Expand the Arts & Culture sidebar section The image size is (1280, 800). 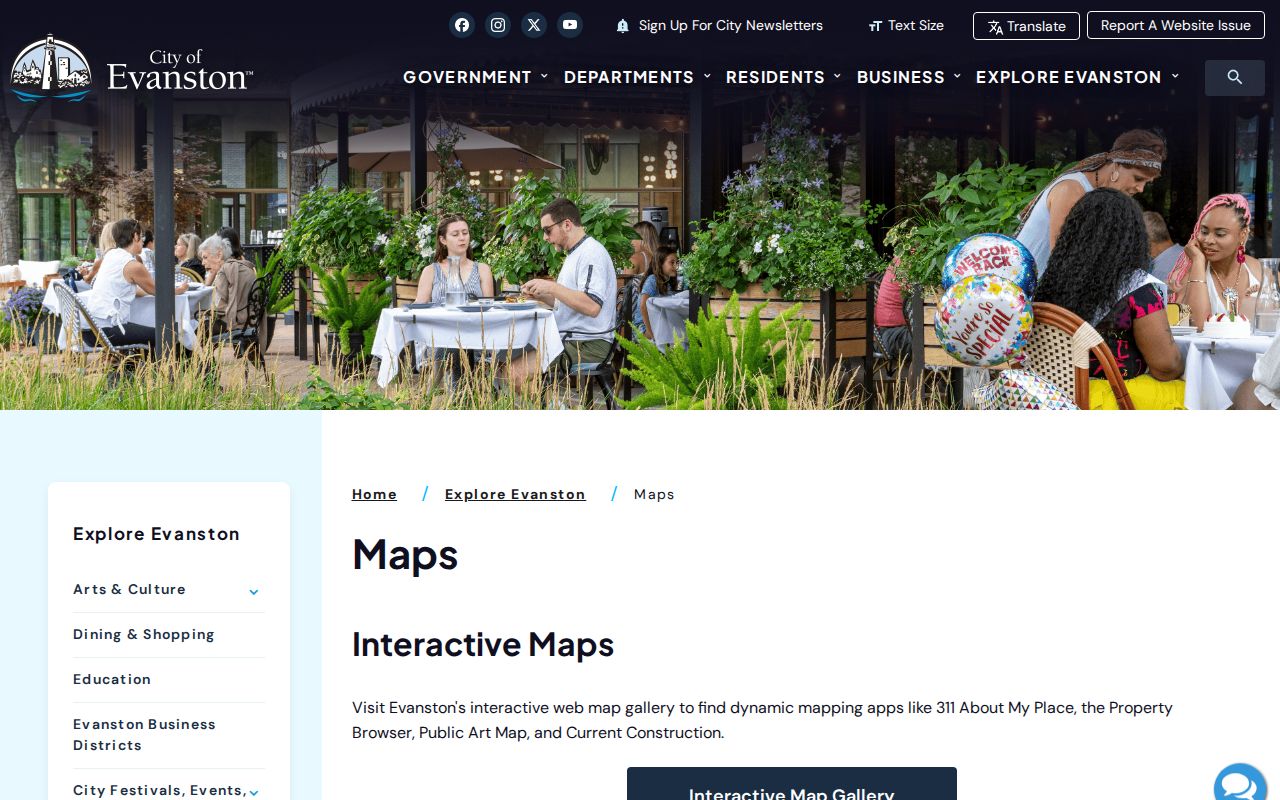pos(254,591)
